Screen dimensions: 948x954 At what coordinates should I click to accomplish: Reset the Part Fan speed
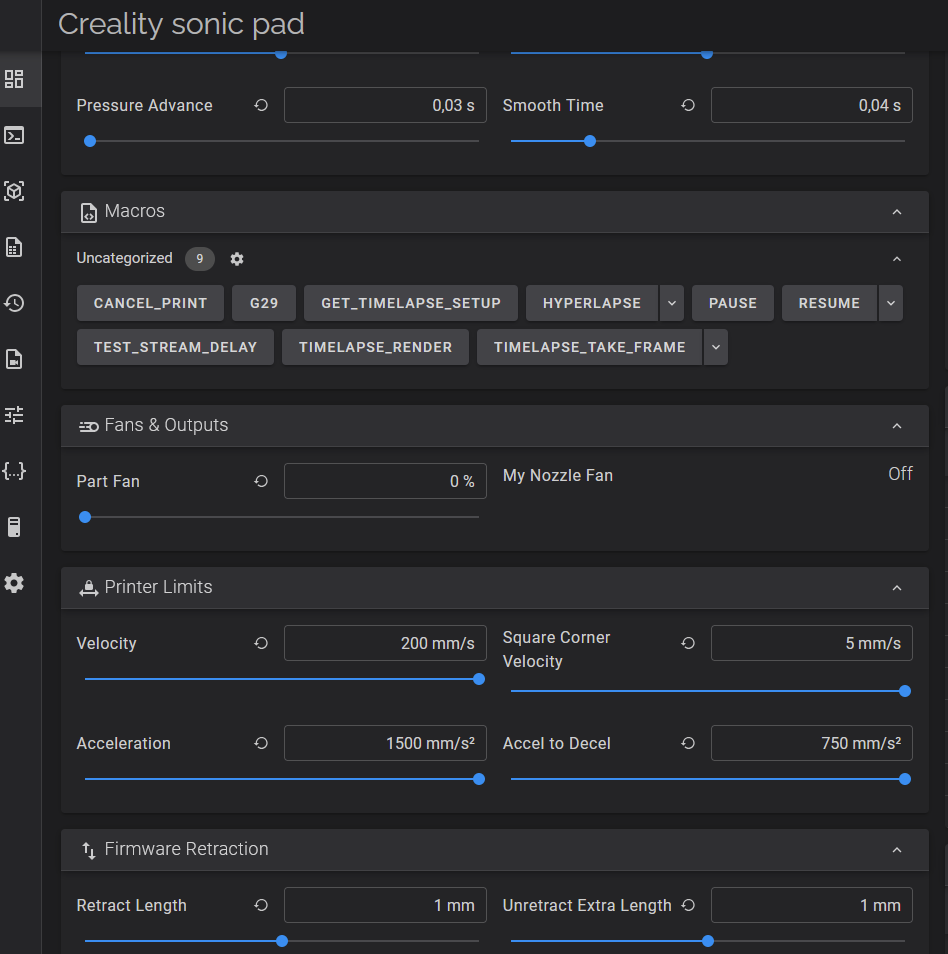pos(261,481)
